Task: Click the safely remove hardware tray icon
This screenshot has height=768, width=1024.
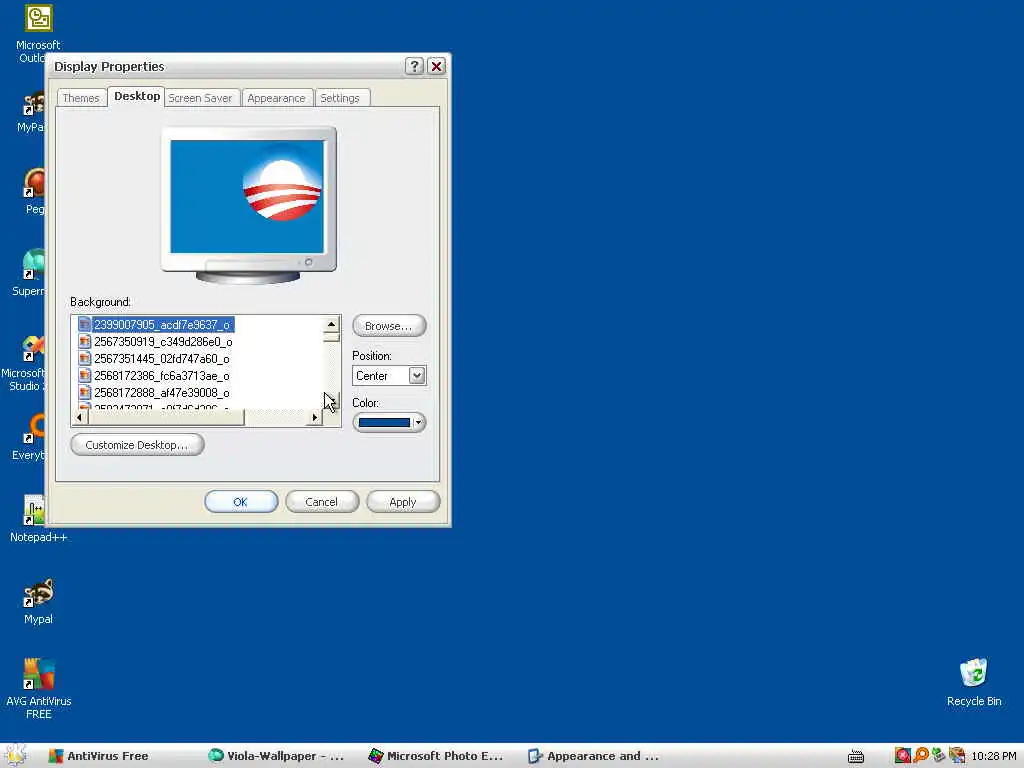Action: 938,756
